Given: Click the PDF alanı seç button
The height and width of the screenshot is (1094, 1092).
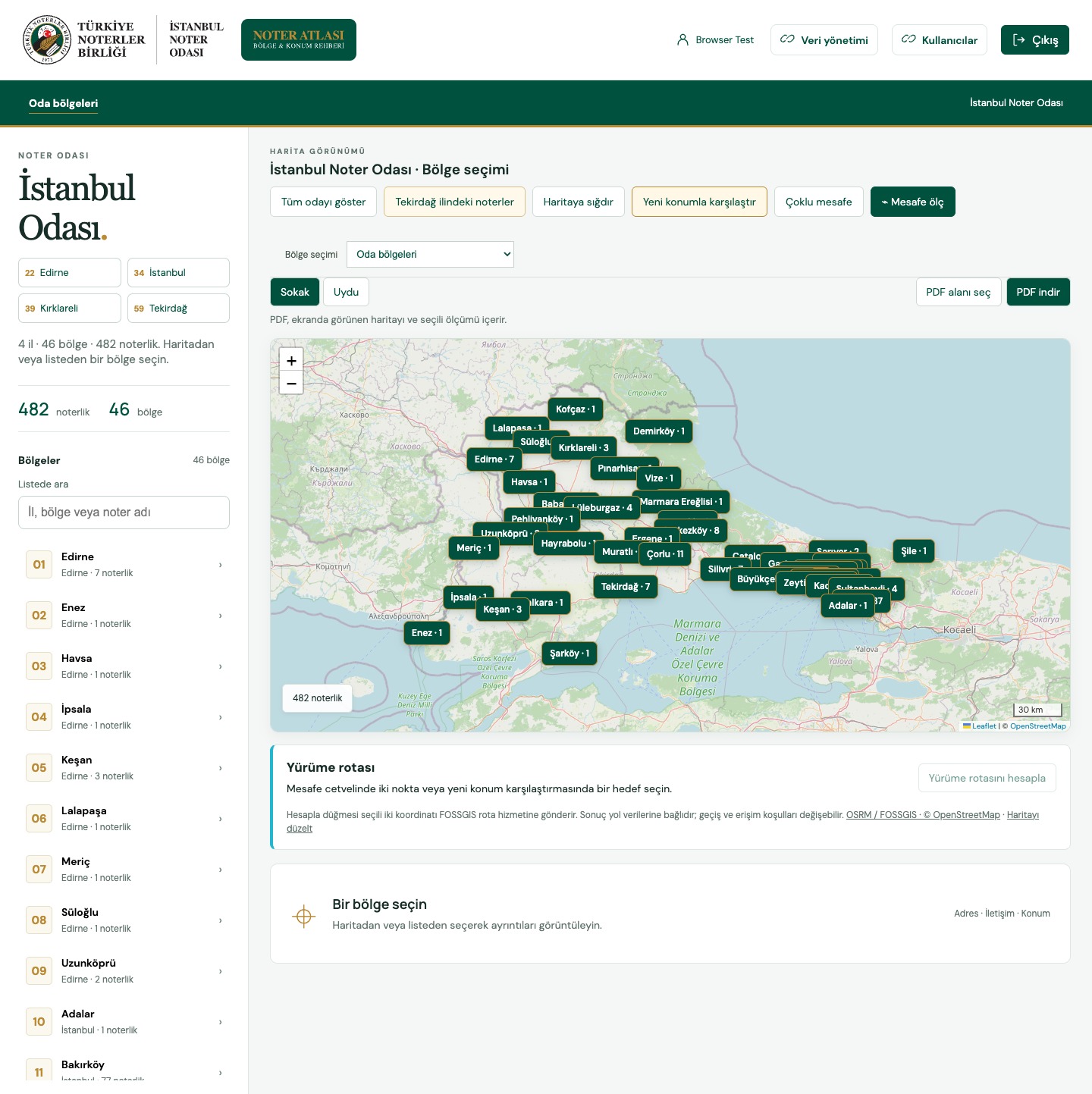Looking at the screenshot, I should coord(959,292).
